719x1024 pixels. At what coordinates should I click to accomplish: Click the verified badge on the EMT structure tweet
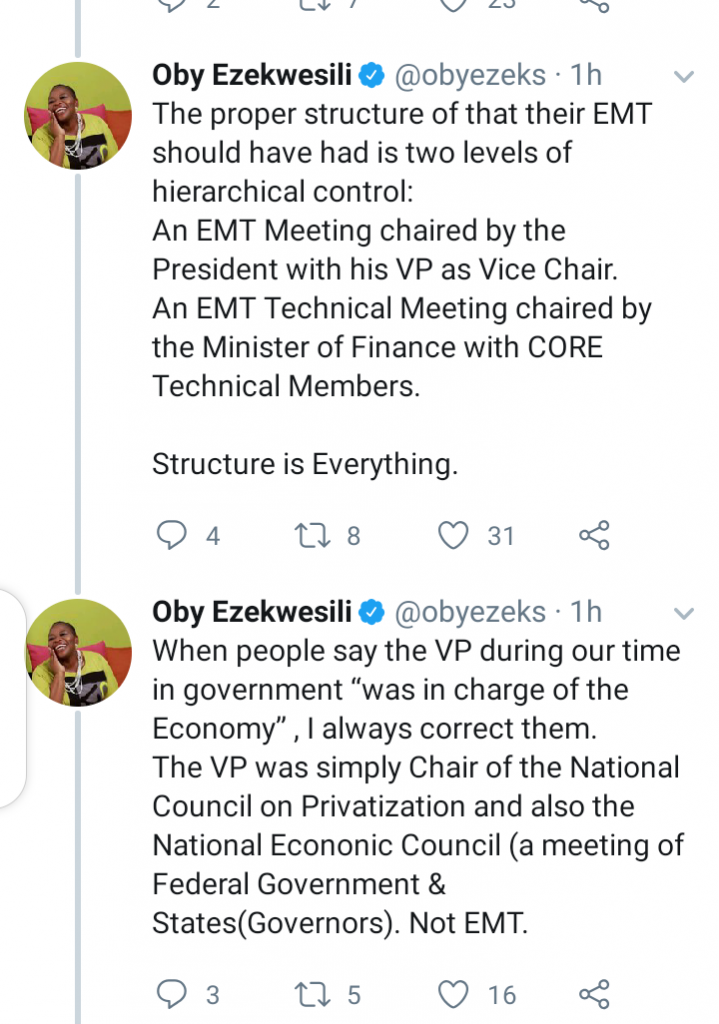point(372,76)
